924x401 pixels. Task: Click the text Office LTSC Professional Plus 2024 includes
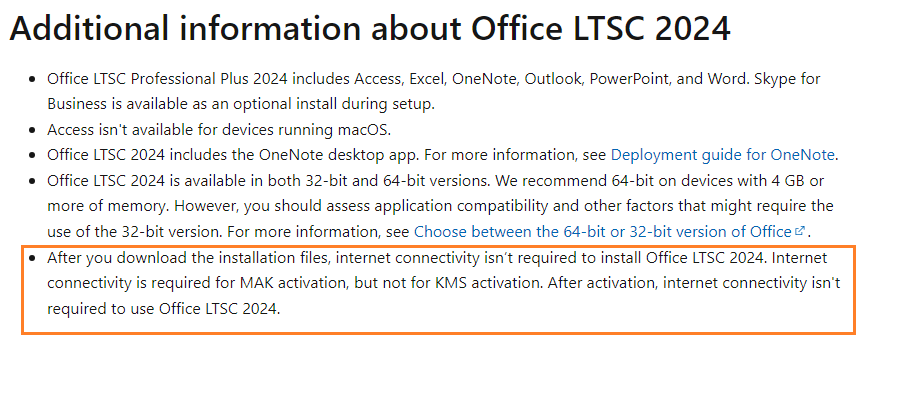[199, 78]
